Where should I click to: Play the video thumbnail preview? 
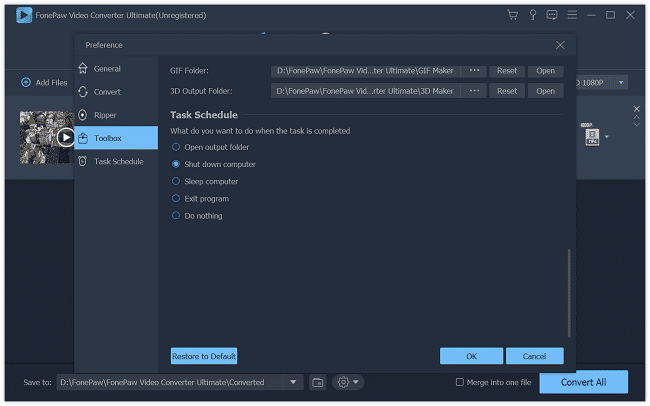click(x=65, y=137)
